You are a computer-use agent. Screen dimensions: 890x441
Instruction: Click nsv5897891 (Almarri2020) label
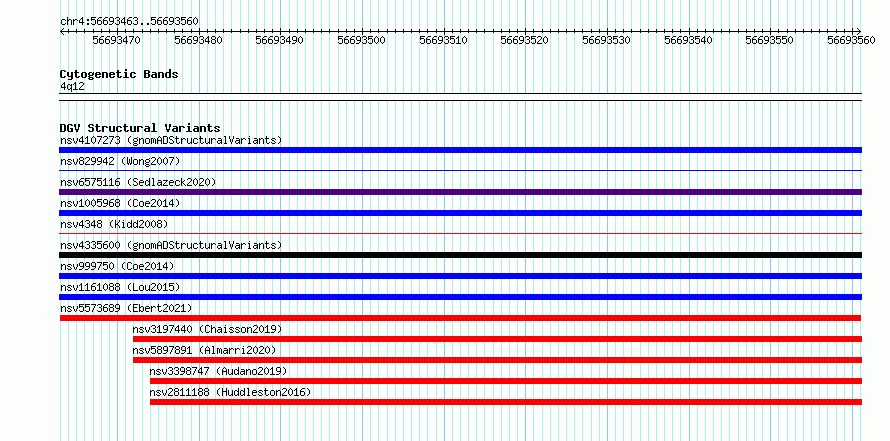point(204,350)
